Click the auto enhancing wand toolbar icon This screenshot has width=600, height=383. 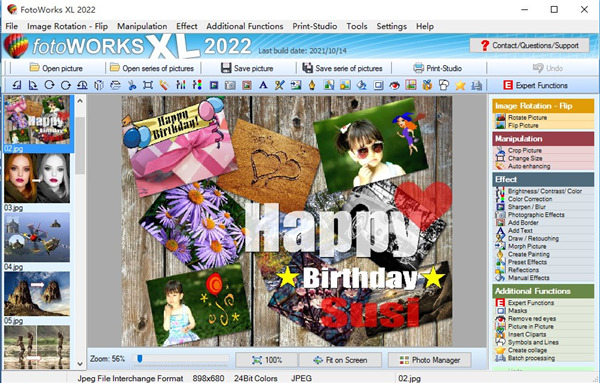click(x=164, y=85)
